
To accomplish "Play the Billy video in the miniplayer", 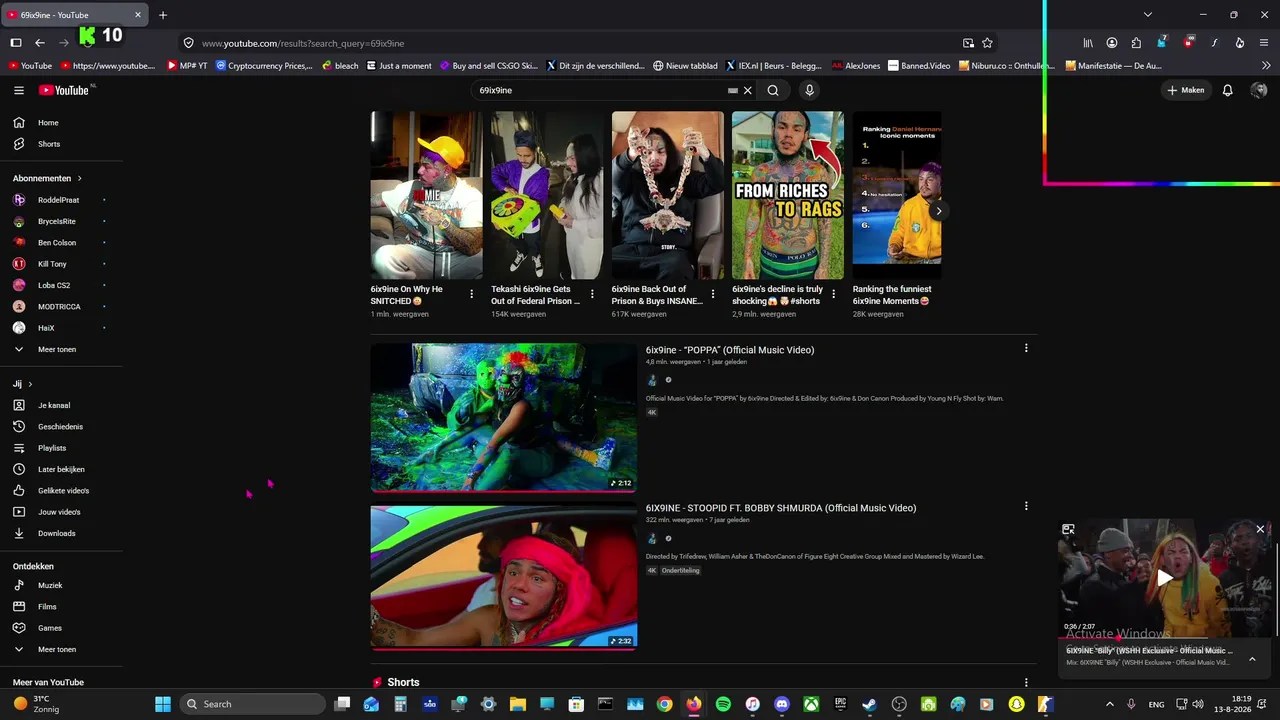I will point(1165,578).
